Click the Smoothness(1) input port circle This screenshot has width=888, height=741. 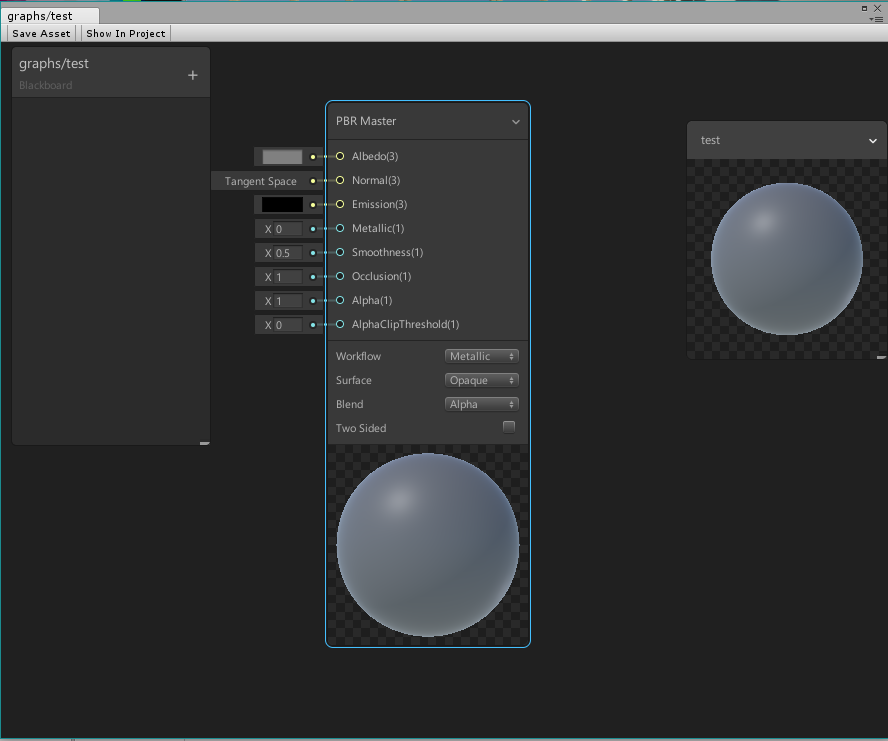tap(340, 252)
